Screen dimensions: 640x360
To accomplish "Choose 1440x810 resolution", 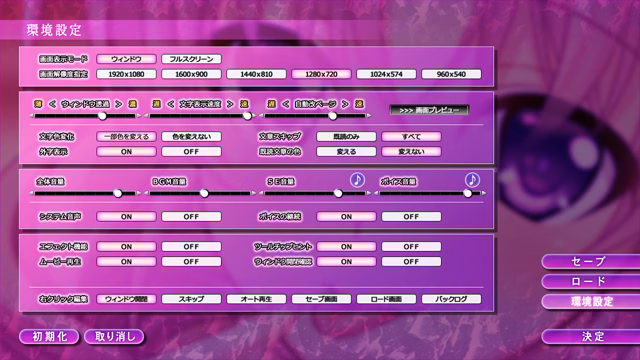I will (256, 74).
